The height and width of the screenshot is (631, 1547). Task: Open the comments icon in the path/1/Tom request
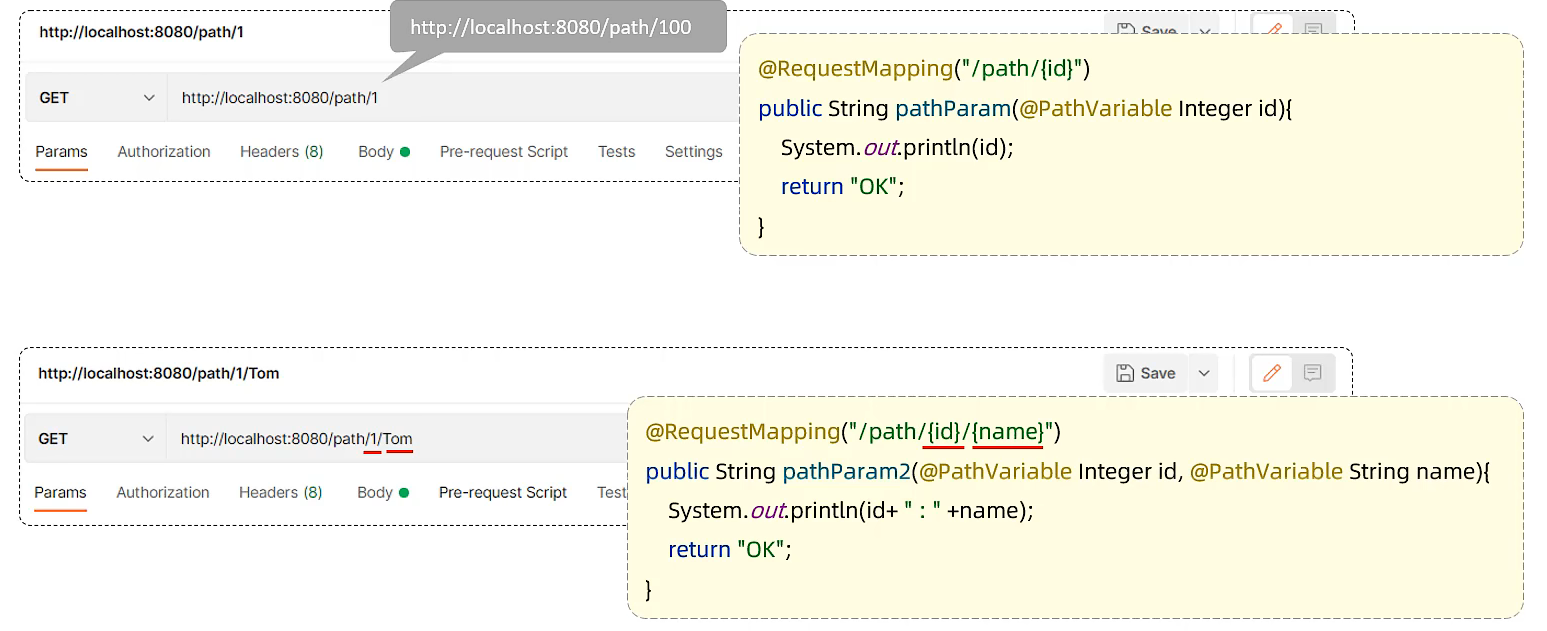1313,373
